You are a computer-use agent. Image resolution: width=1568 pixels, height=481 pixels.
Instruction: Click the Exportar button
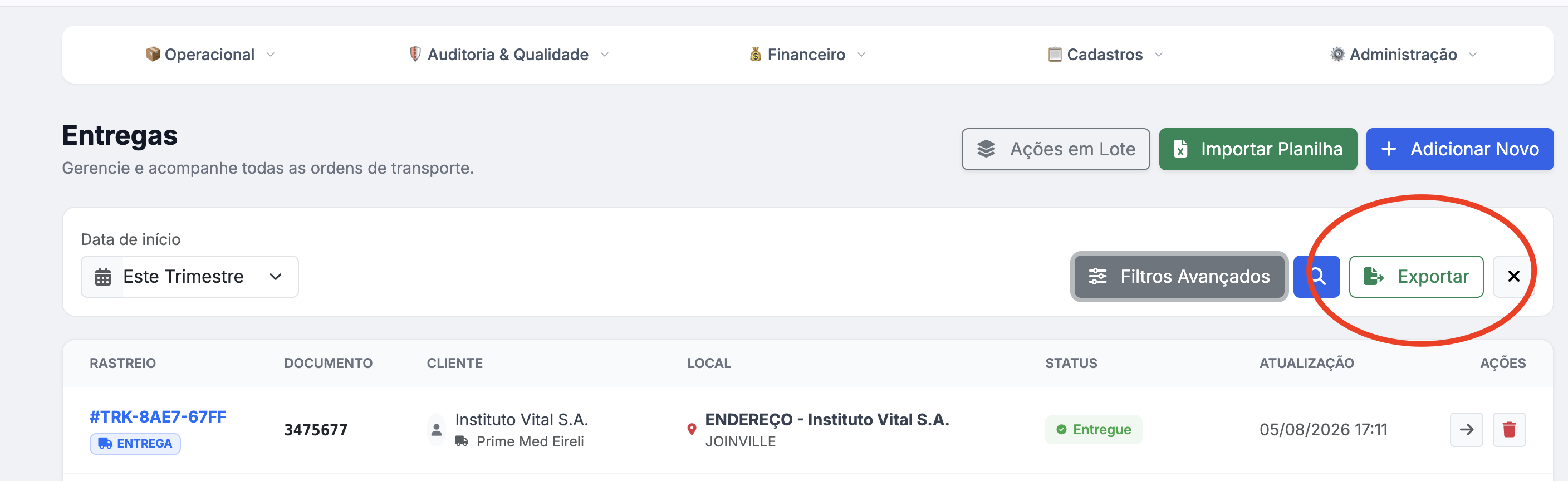[x=1416, y=277]
